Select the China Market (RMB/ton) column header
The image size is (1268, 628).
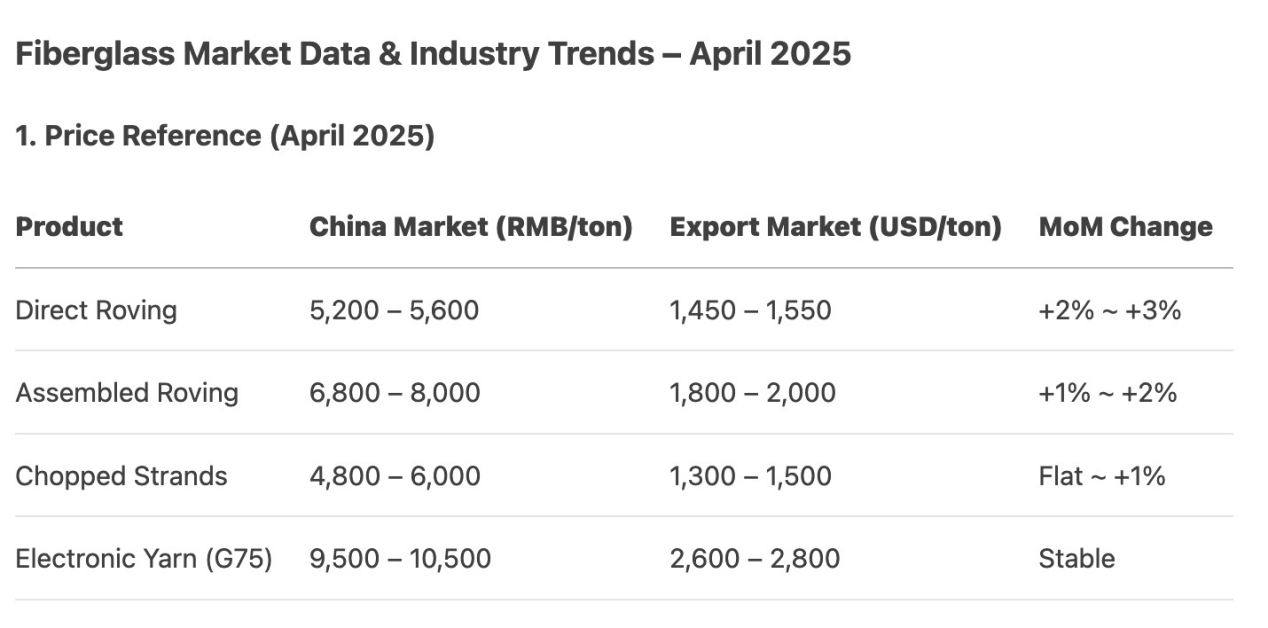(471, 227)
